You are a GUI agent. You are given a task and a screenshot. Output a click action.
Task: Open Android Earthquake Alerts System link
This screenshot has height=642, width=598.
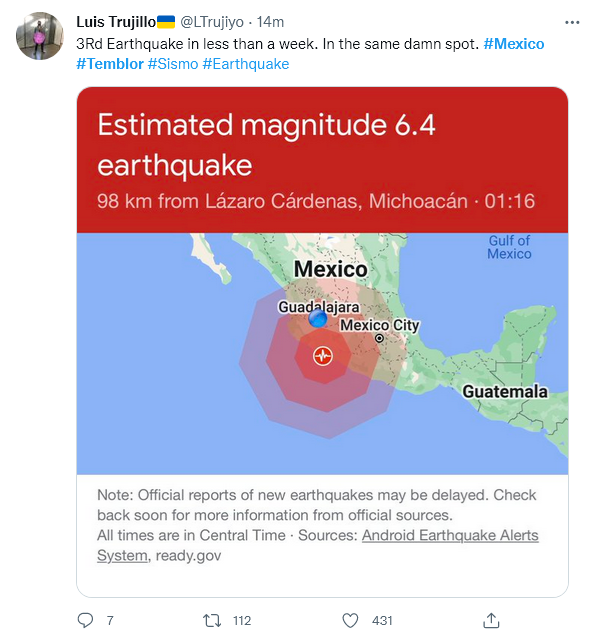pos(318,545)
